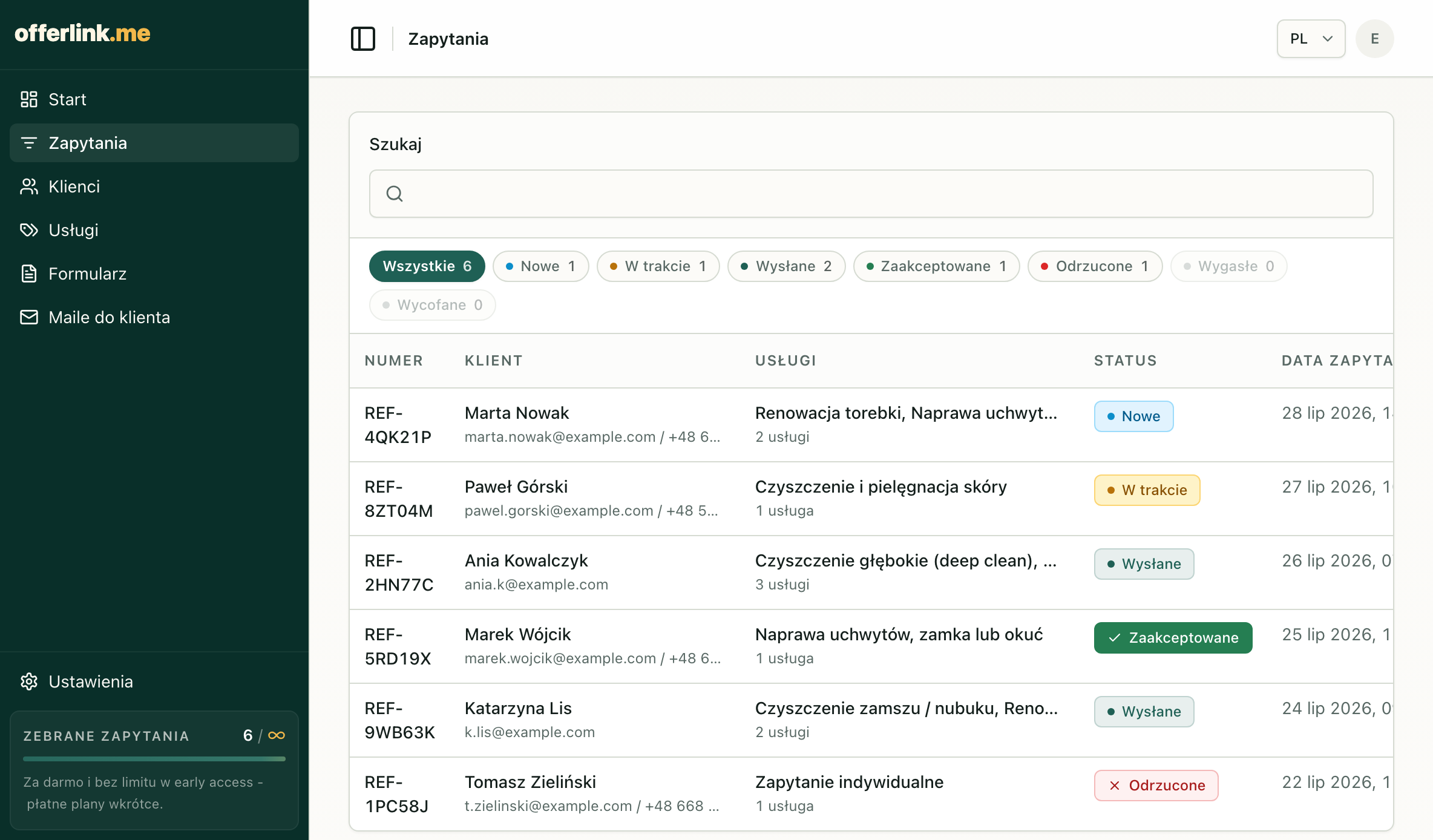This screenshot has width=1433, height=840.
Task: Toggle the sidebar panel icon
Action: click(363, 39)
